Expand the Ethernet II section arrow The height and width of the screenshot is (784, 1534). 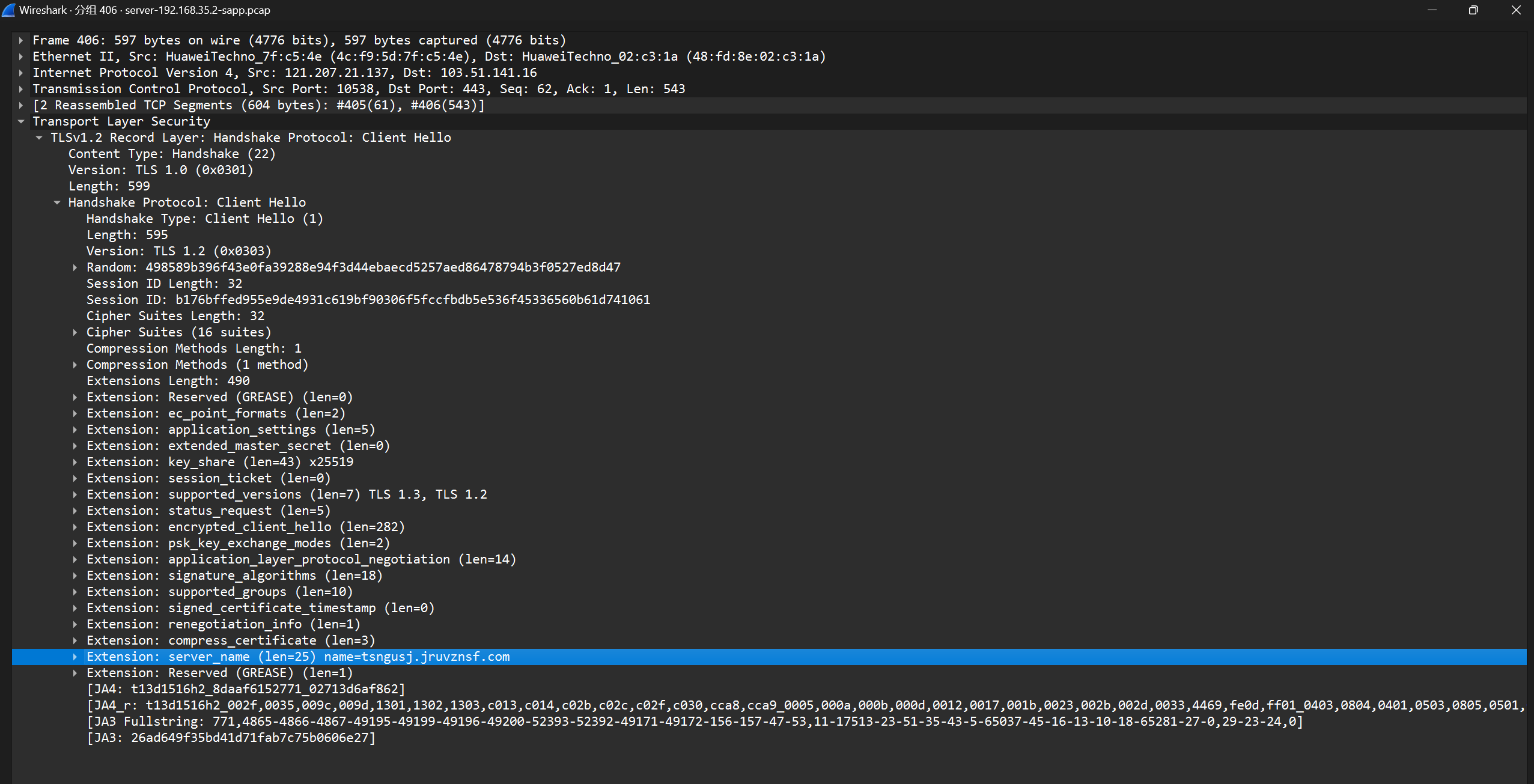click(x=21, y=56)
